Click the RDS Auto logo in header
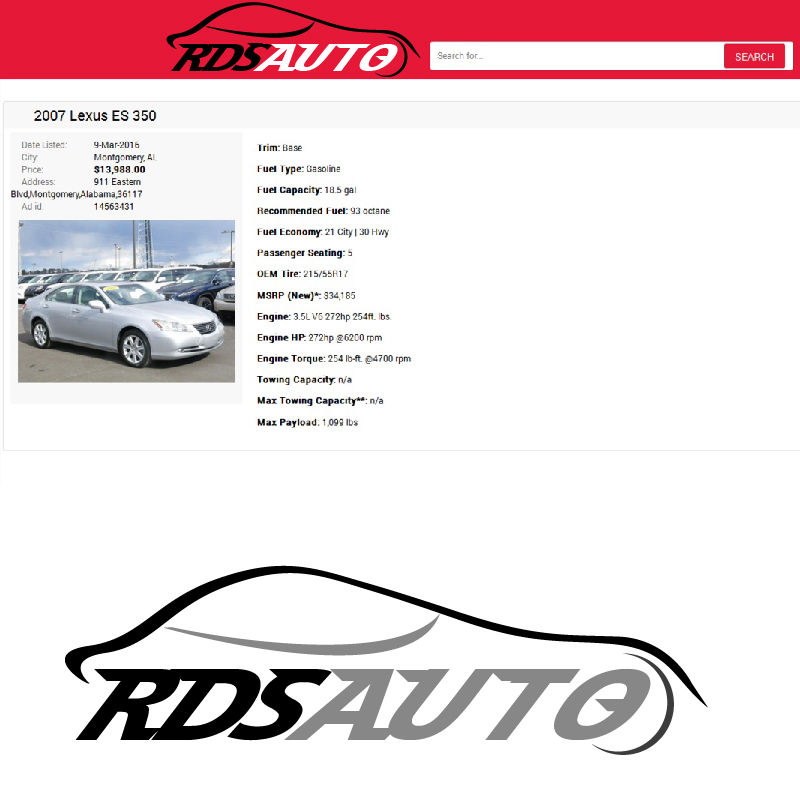800x800 pixels. coord(293,40)
